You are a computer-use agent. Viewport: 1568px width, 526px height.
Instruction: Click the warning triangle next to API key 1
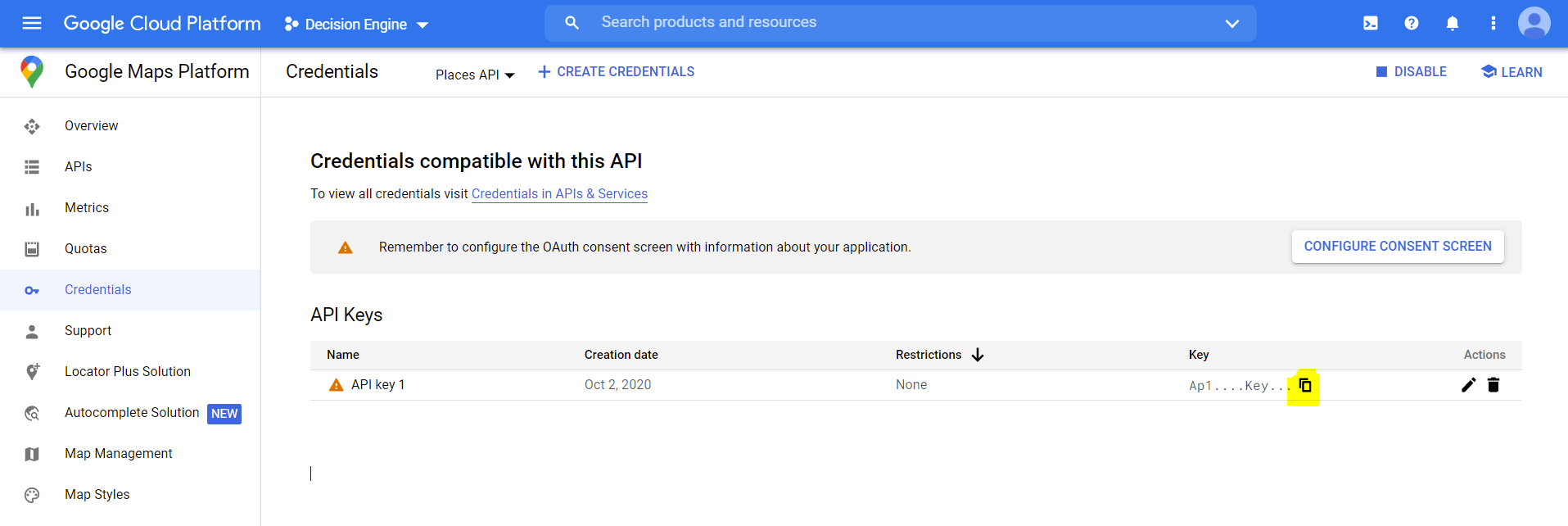pyautogui.click(x=336, y=385)
